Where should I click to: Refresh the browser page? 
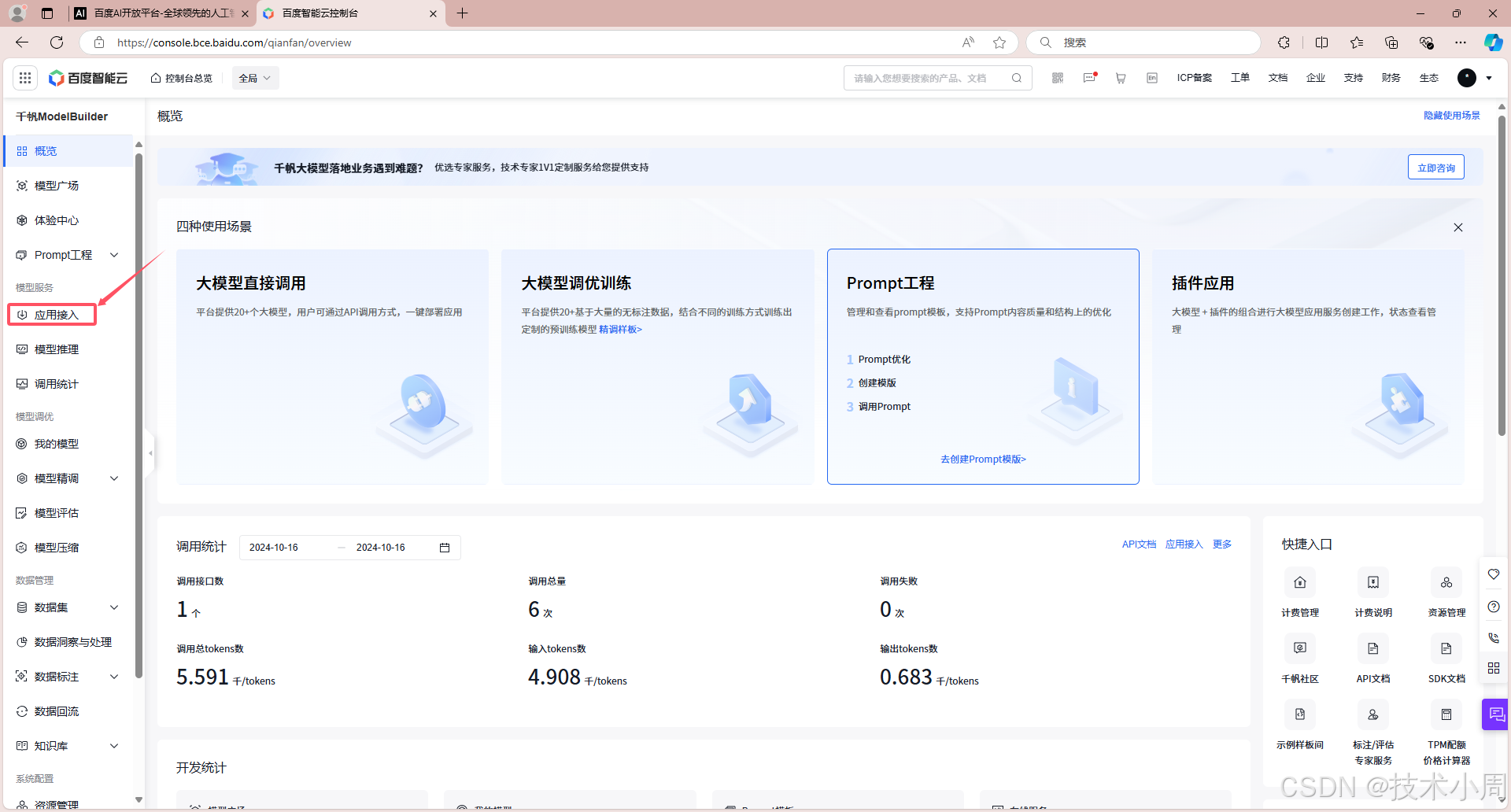pyautogui.click(x=57, y=42)
